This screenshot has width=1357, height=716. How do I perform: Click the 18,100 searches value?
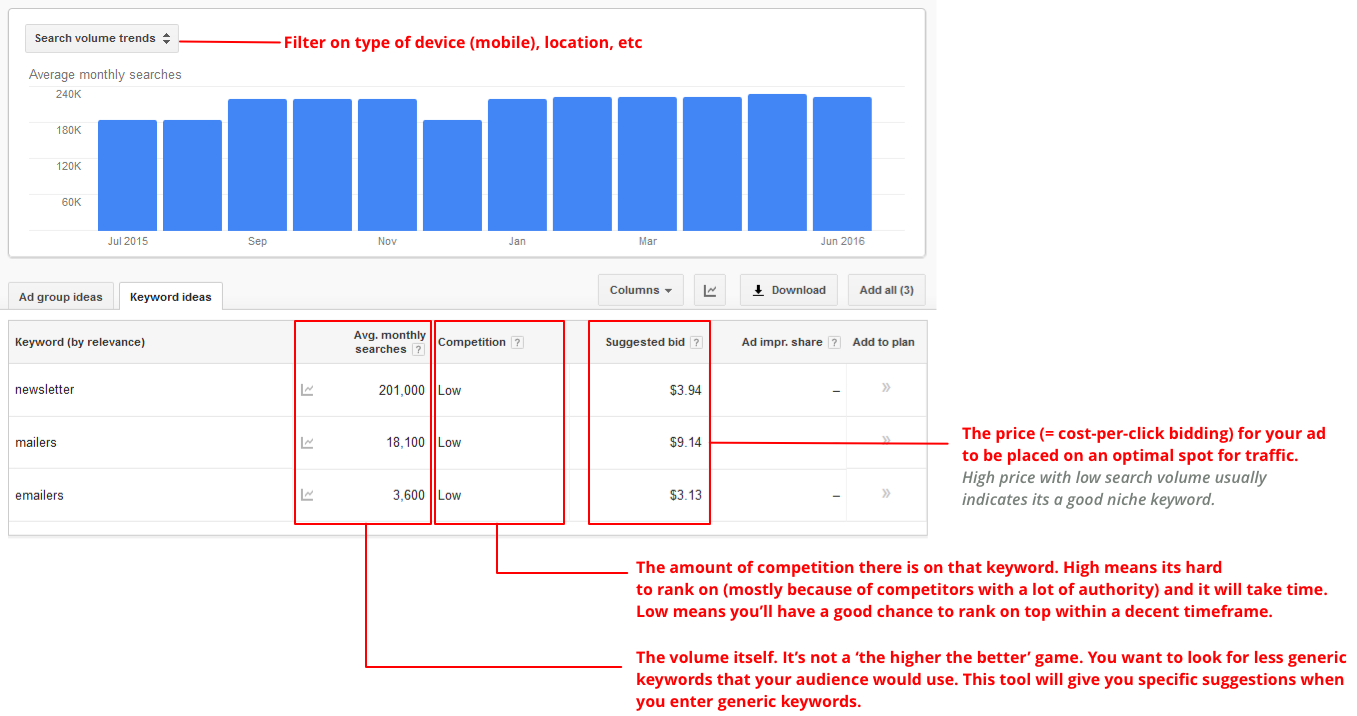[406, 442]
